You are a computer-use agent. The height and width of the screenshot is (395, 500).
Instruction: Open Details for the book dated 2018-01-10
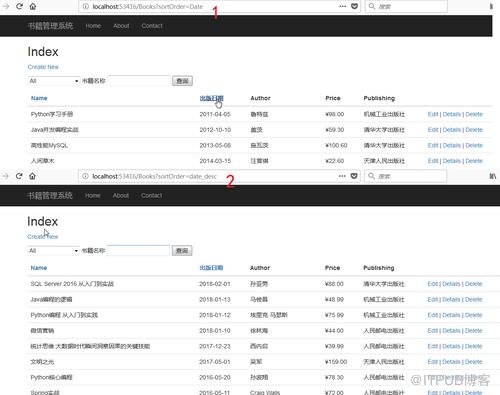tap(451, 331)
